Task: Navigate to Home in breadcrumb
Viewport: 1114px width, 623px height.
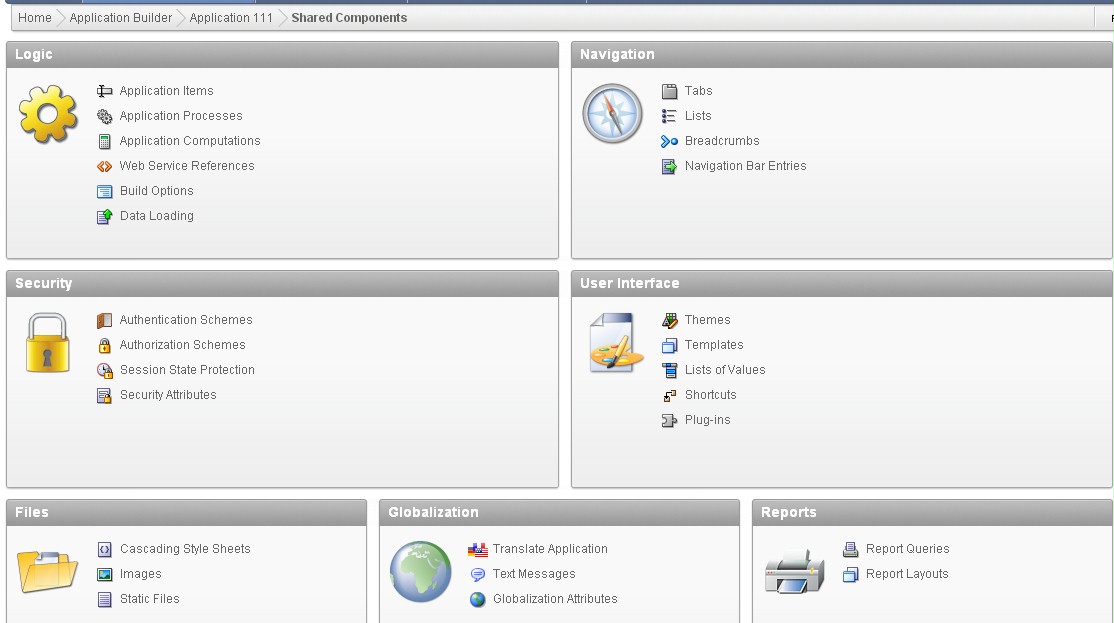Action: click(35, 18)
